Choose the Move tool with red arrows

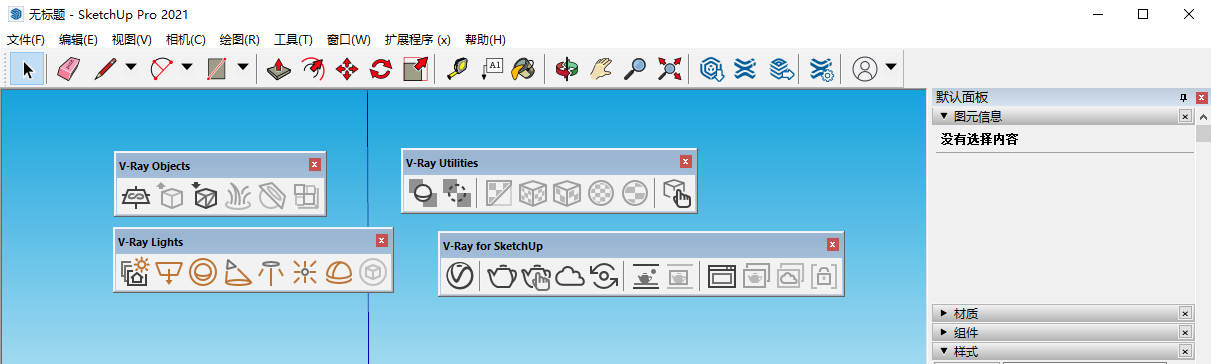pos(347,69)
